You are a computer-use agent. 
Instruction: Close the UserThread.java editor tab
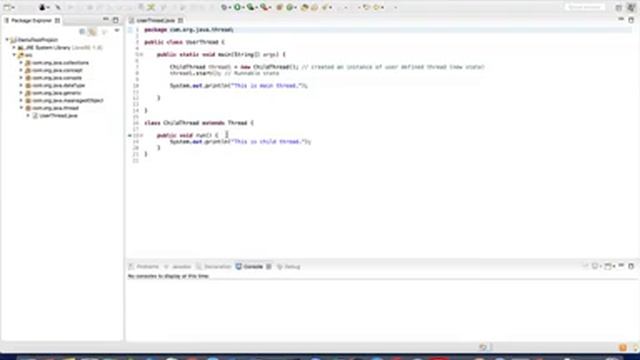click(x=180, y=20)
